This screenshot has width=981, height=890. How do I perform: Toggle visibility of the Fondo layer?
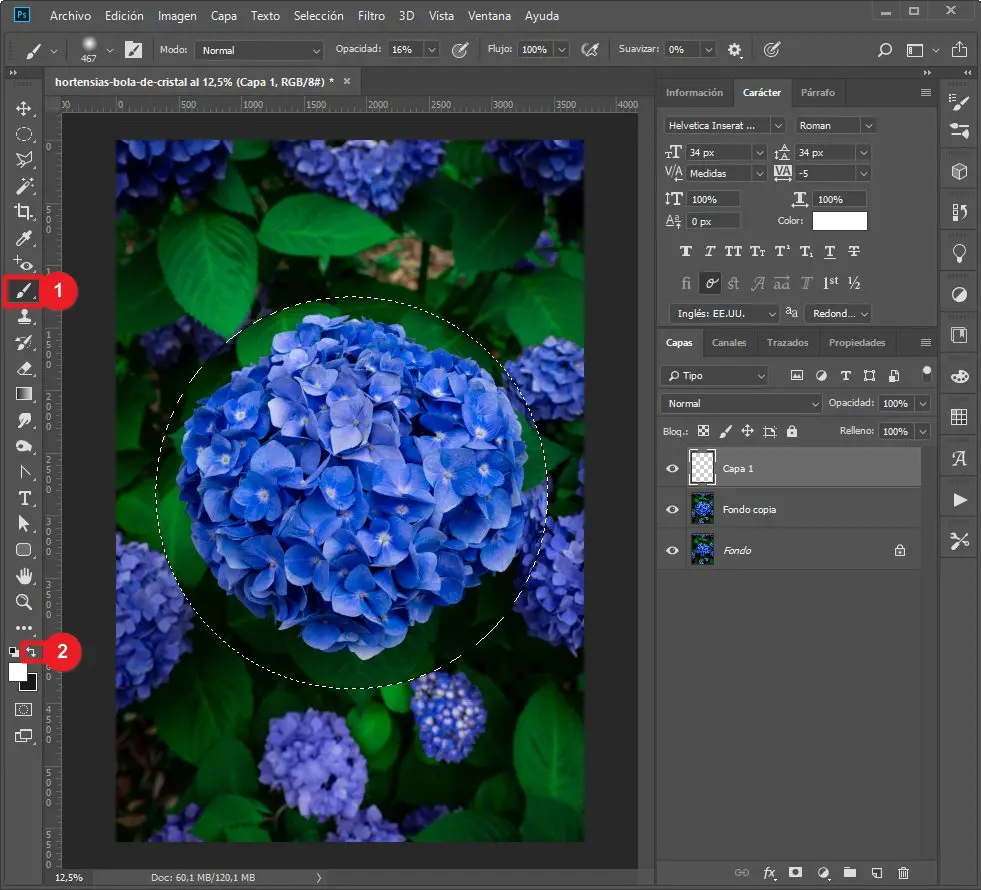(x=672, y=550)
